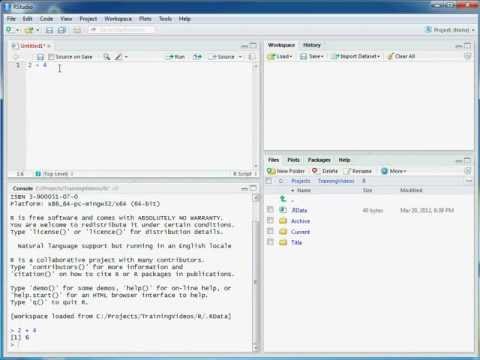The image size is (480, 360).
Task: Click the refresh icon in Workspace pane
Action: [468, 56]
